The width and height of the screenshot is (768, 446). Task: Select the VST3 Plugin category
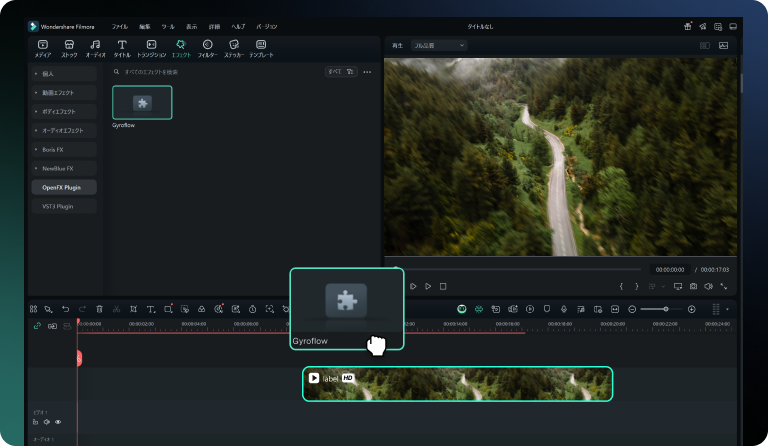(x=64, y=207)
